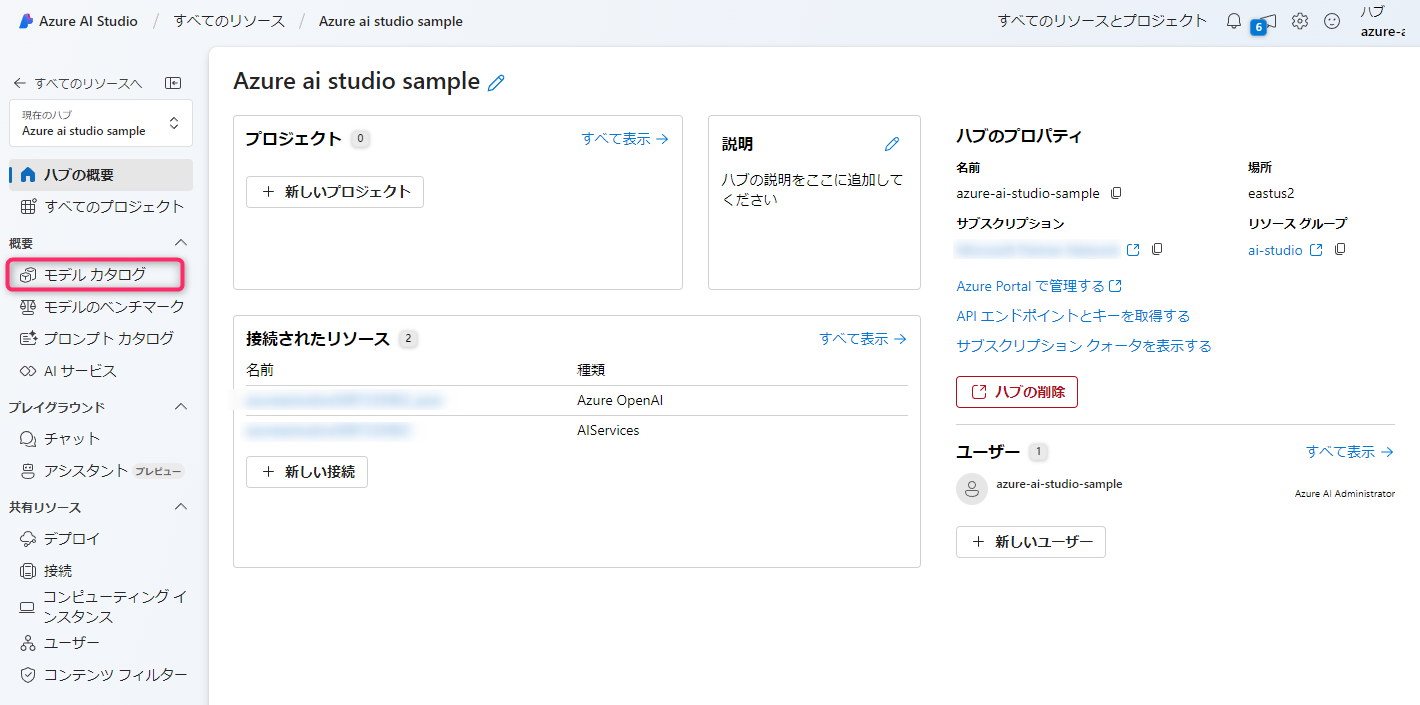This screenshot has height=705, width=1420.
Task: Click 新しいプロジェクト button
Action: tap(335, 192)
